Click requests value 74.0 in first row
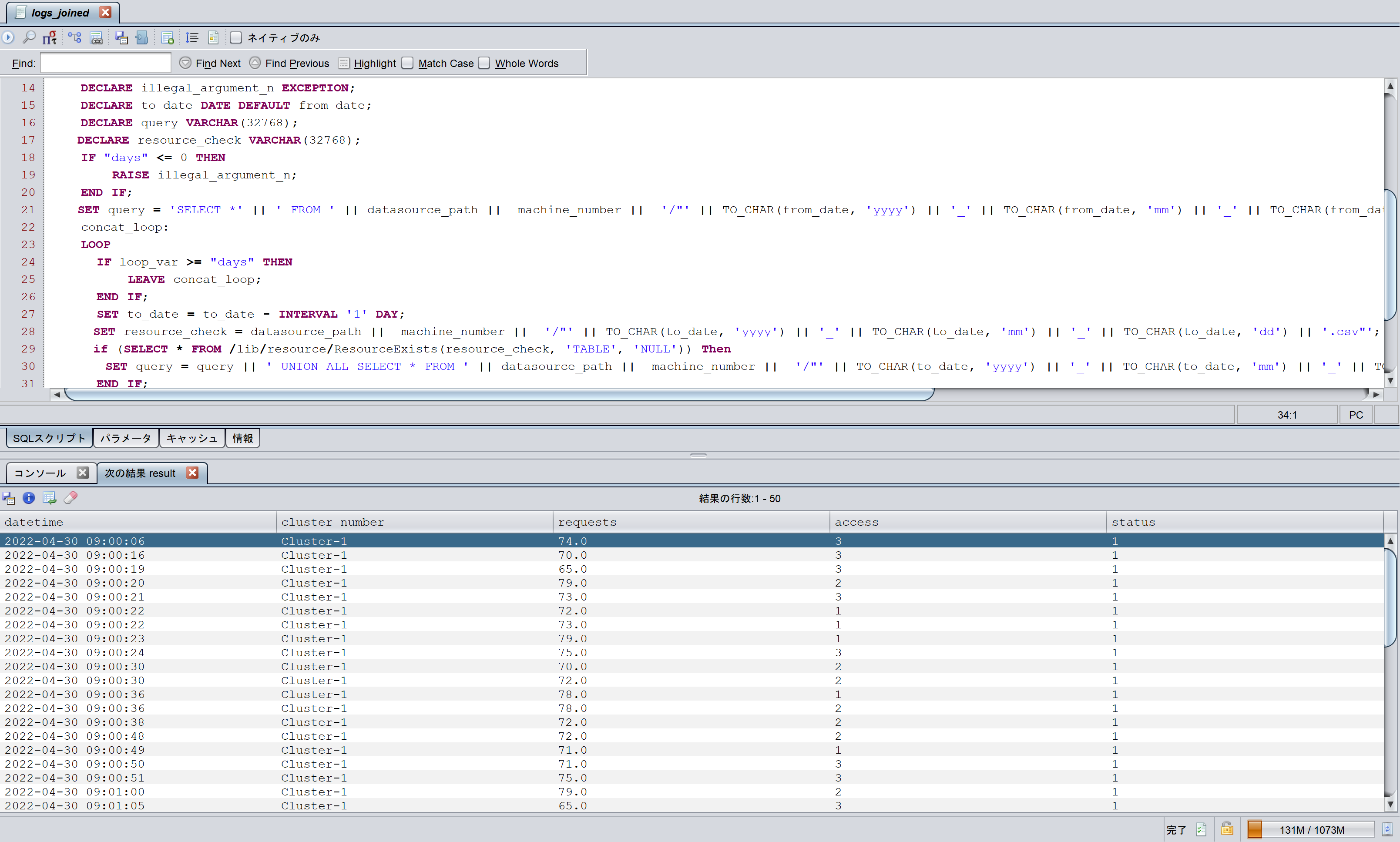1400x842 pixels. pos(572,541)
